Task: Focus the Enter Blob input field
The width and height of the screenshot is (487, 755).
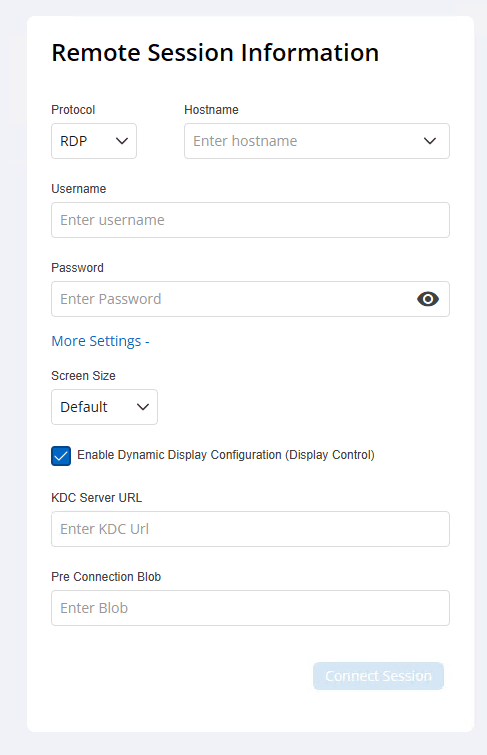Action: click(250, 608)
